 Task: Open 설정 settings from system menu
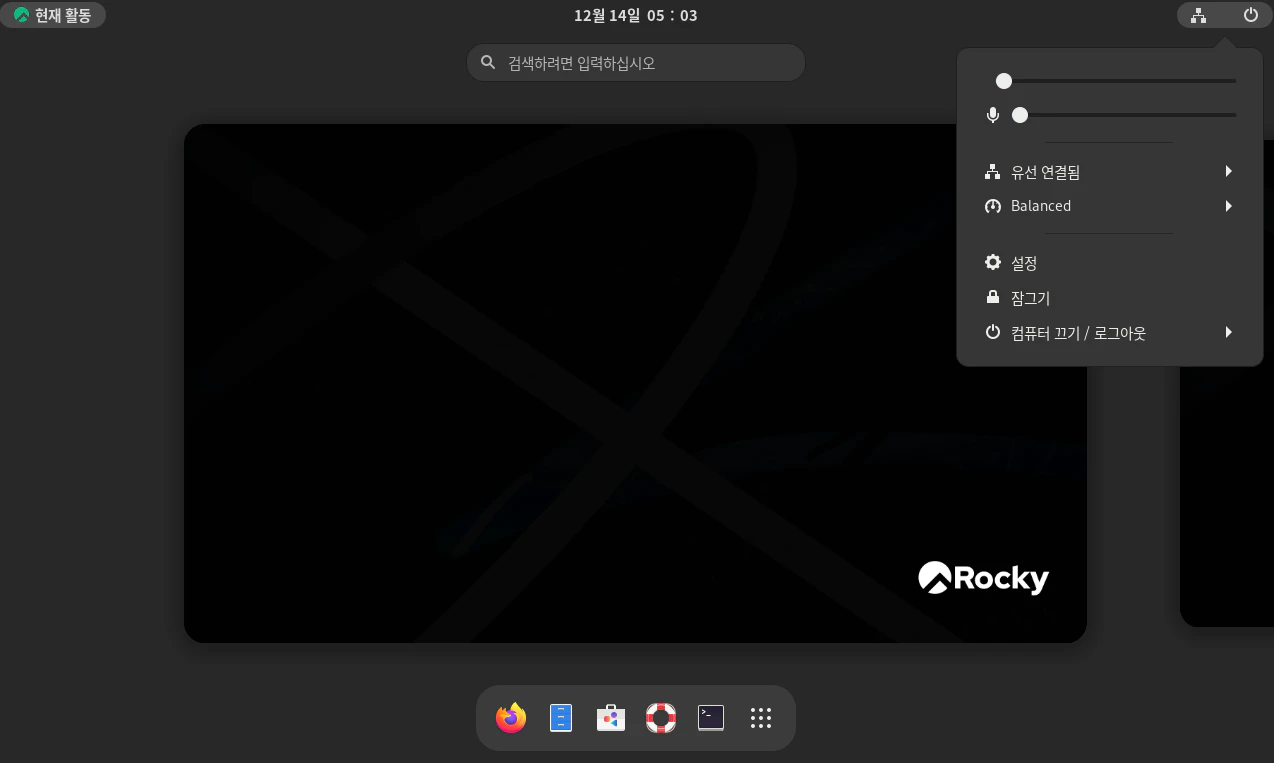click(x=1110, y=263)
